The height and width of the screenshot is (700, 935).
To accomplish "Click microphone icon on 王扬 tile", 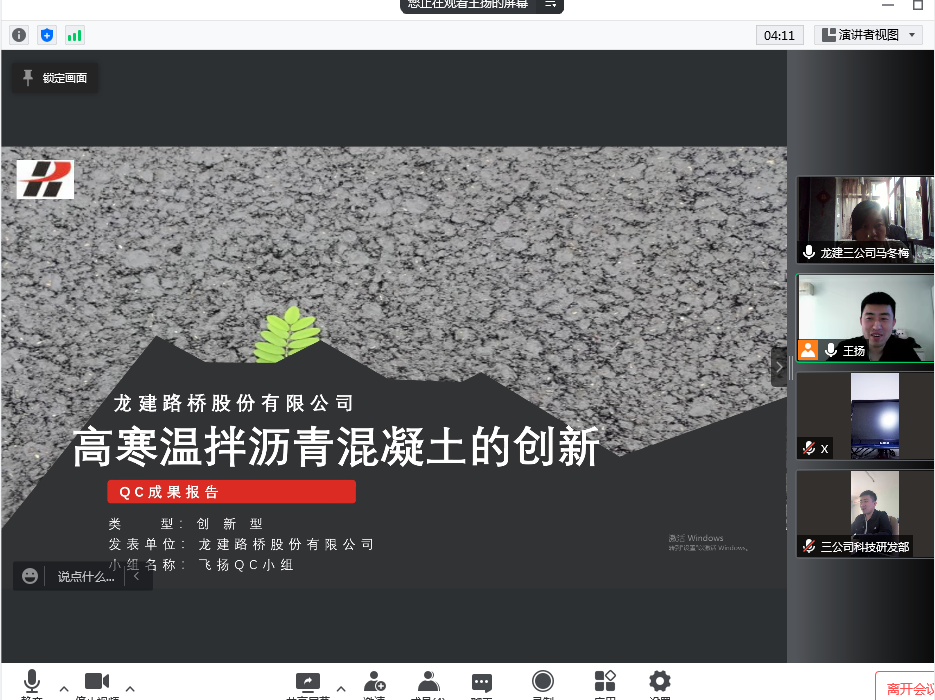I will click(x=831, y=350).
